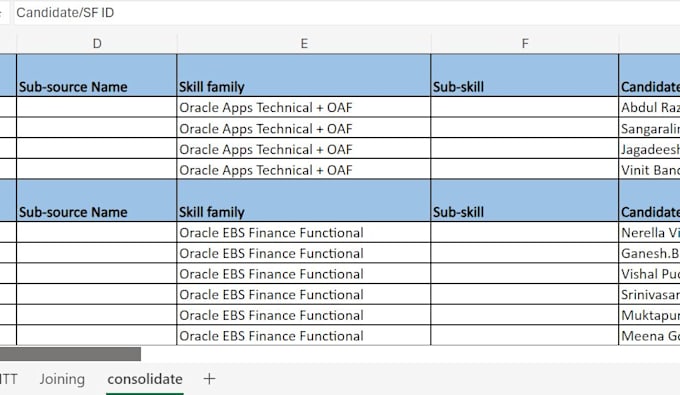Screen dimensions: 680x395
Task: Select the first Skill family header cell
Action: point(304,75)
